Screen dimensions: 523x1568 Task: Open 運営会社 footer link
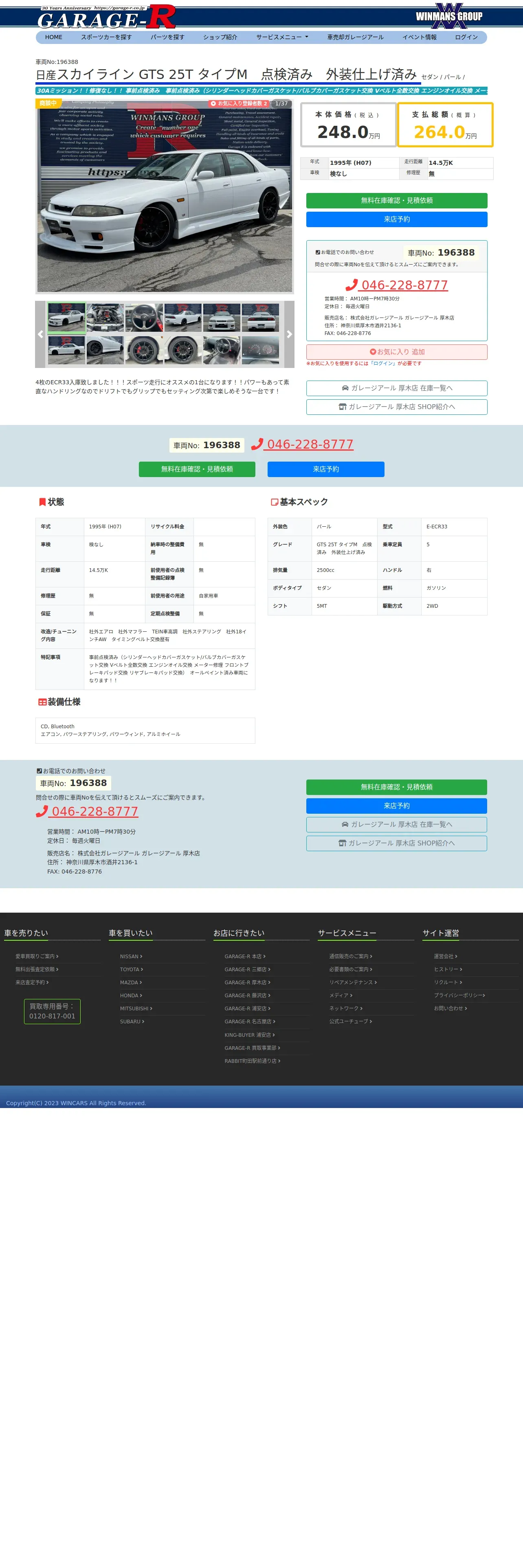point(445,956)
